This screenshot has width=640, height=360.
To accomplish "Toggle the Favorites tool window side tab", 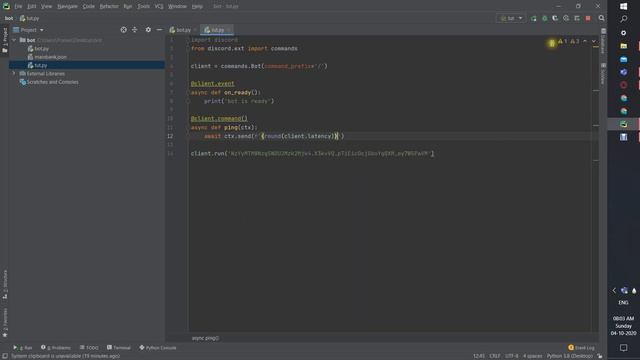I will tap(5, 322).
